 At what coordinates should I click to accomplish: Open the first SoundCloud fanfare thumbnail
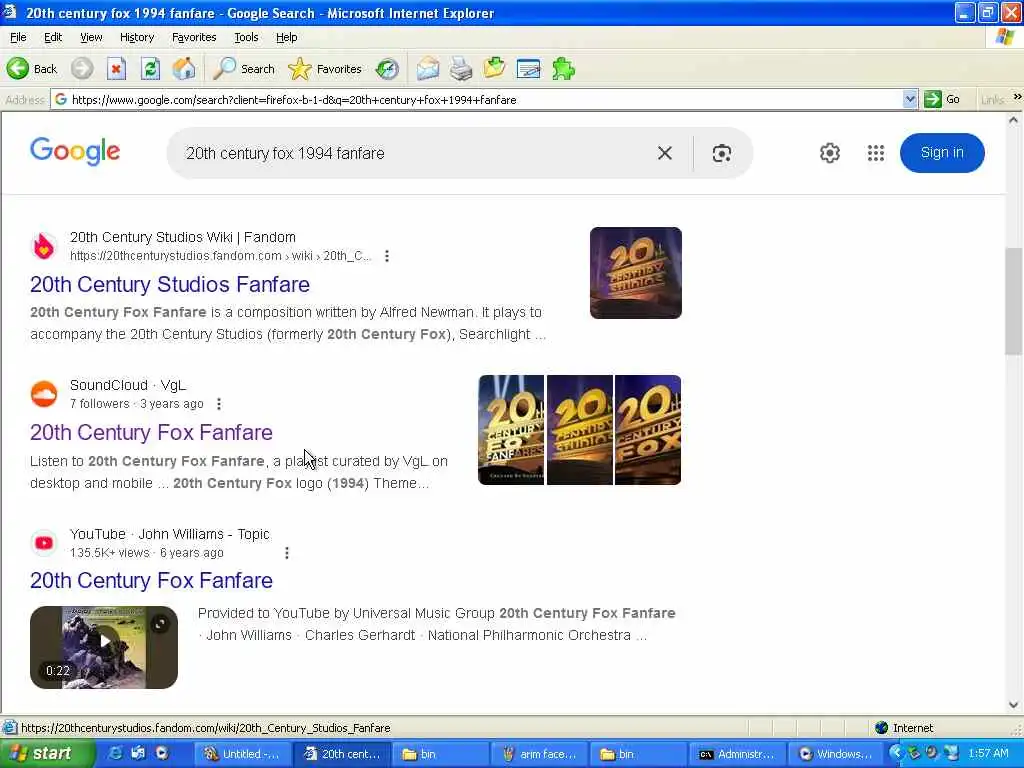511,430
